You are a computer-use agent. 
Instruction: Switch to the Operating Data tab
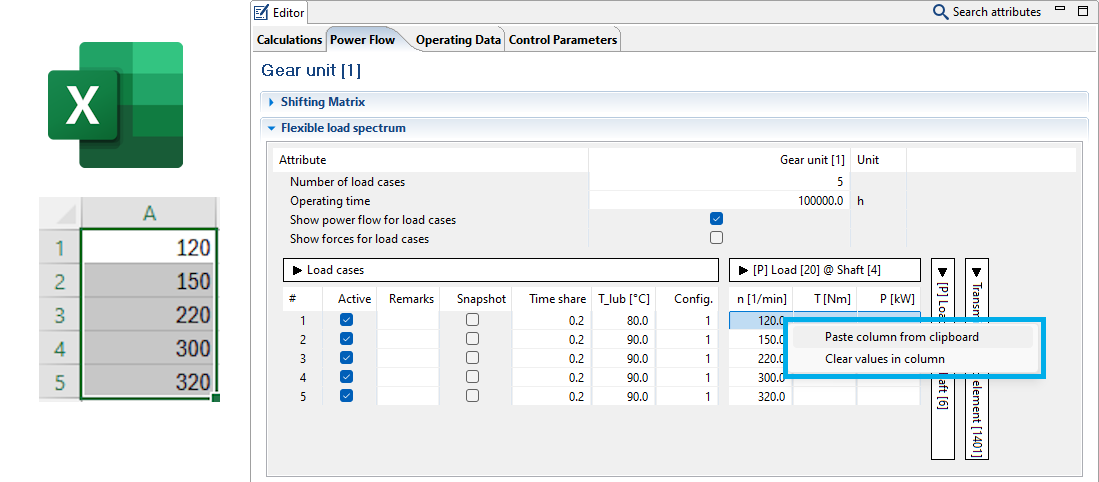458,40
